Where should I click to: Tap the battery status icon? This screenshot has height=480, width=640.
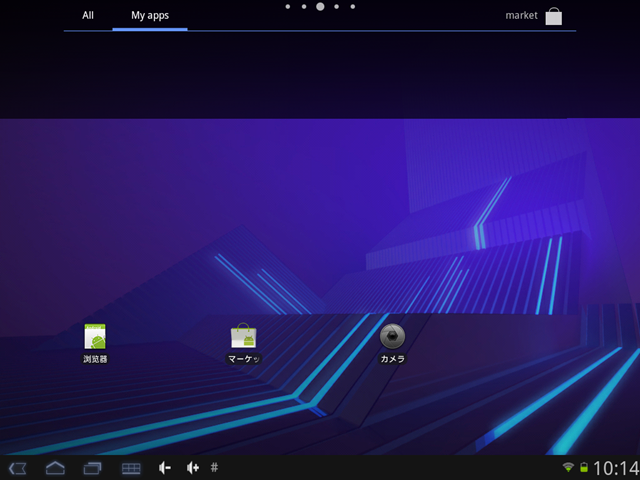(x=584, y=467)
